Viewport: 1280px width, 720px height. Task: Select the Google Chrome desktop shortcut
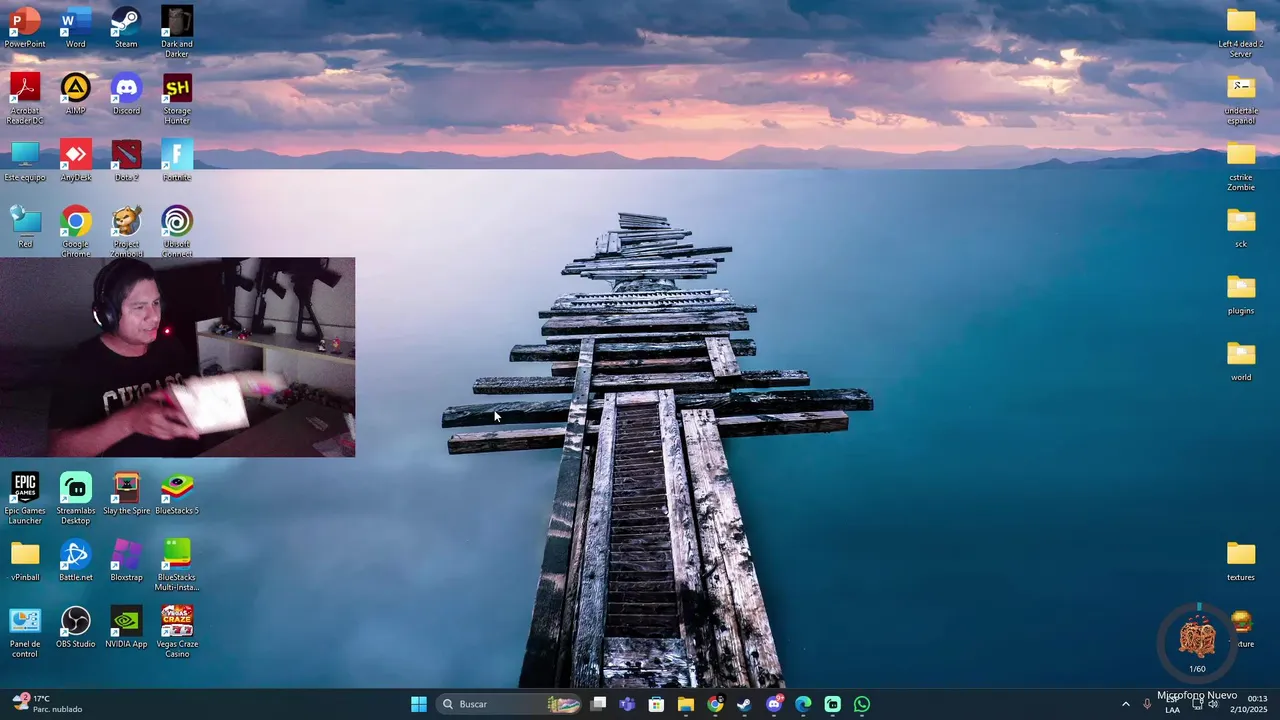tap(76, 231)
